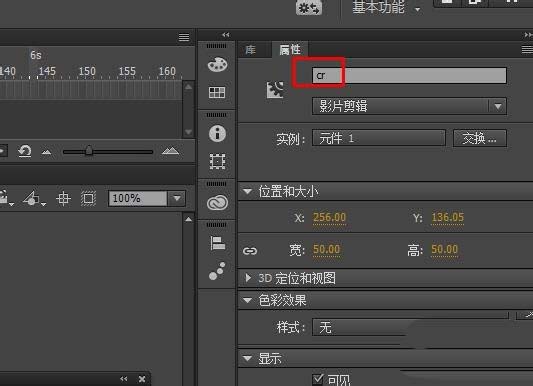The width and height of the screenshot is (533, 386).
Task: Open the Swatches panel grid icon
Action: [x=217, y=92]
